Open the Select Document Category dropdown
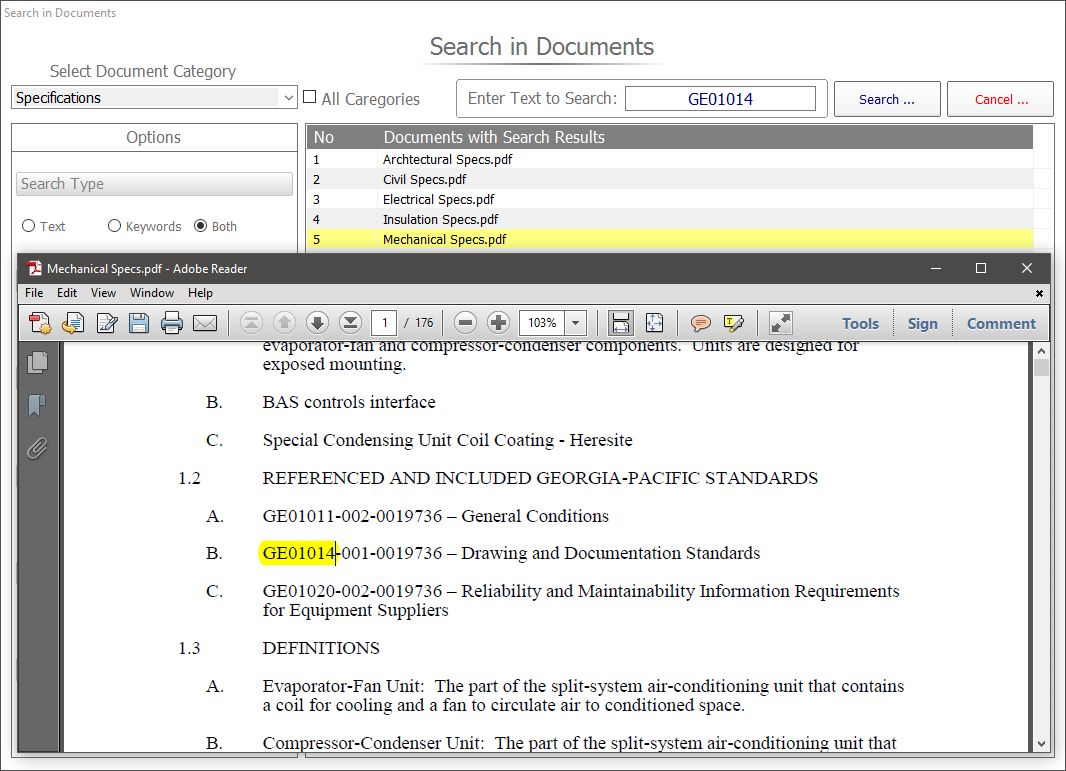The image size is (1066, 771). click(x=155, y=98)
